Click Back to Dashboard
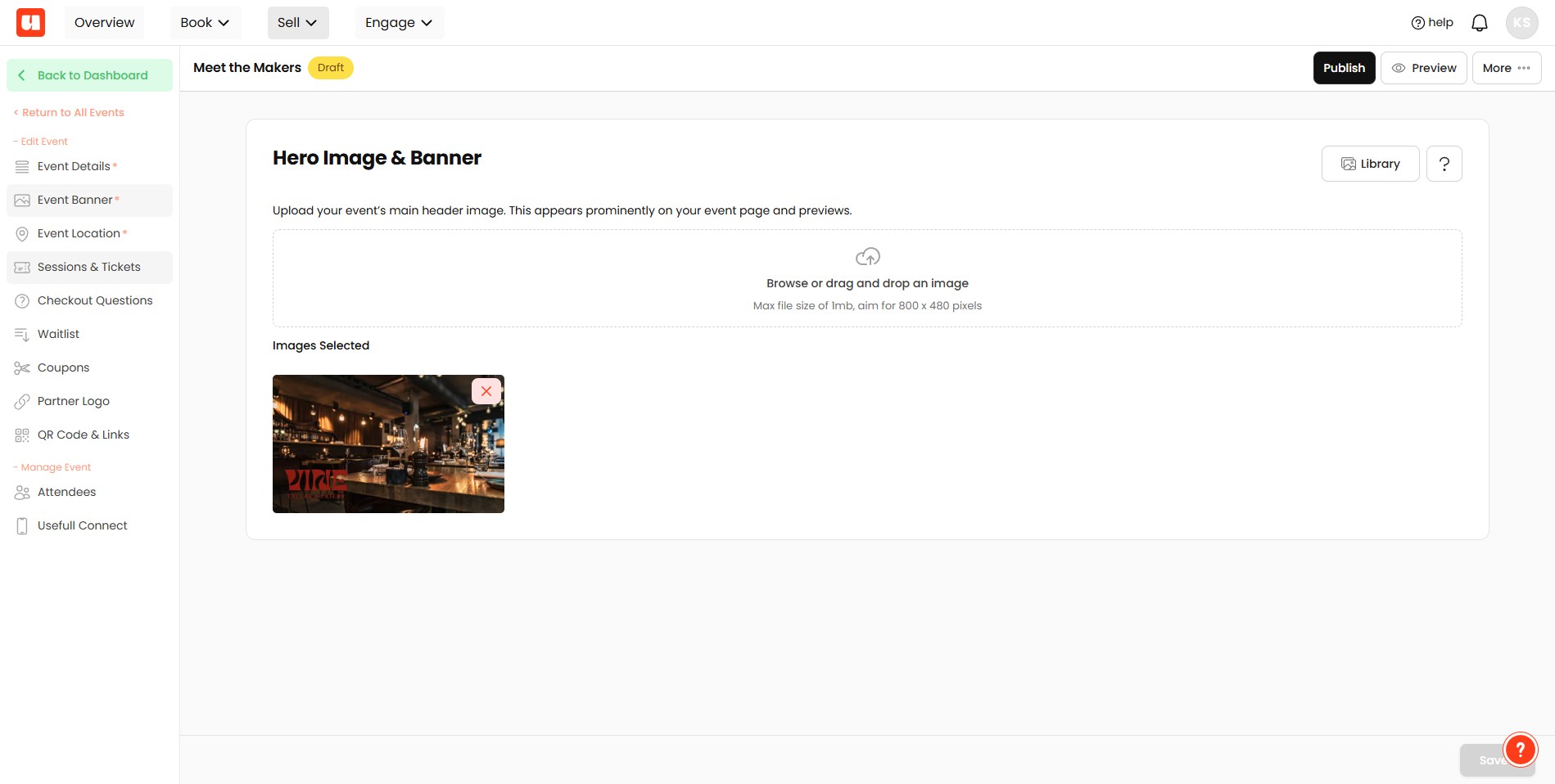 90,75
